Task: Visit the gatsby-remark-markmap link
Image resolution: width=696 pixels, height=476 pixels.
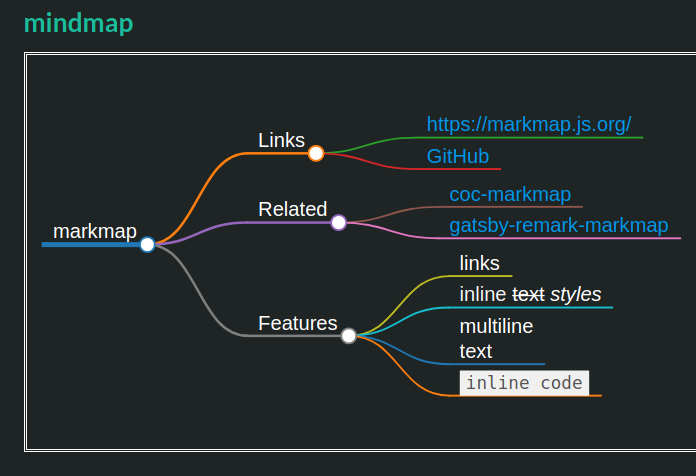Action: [558, 225]
